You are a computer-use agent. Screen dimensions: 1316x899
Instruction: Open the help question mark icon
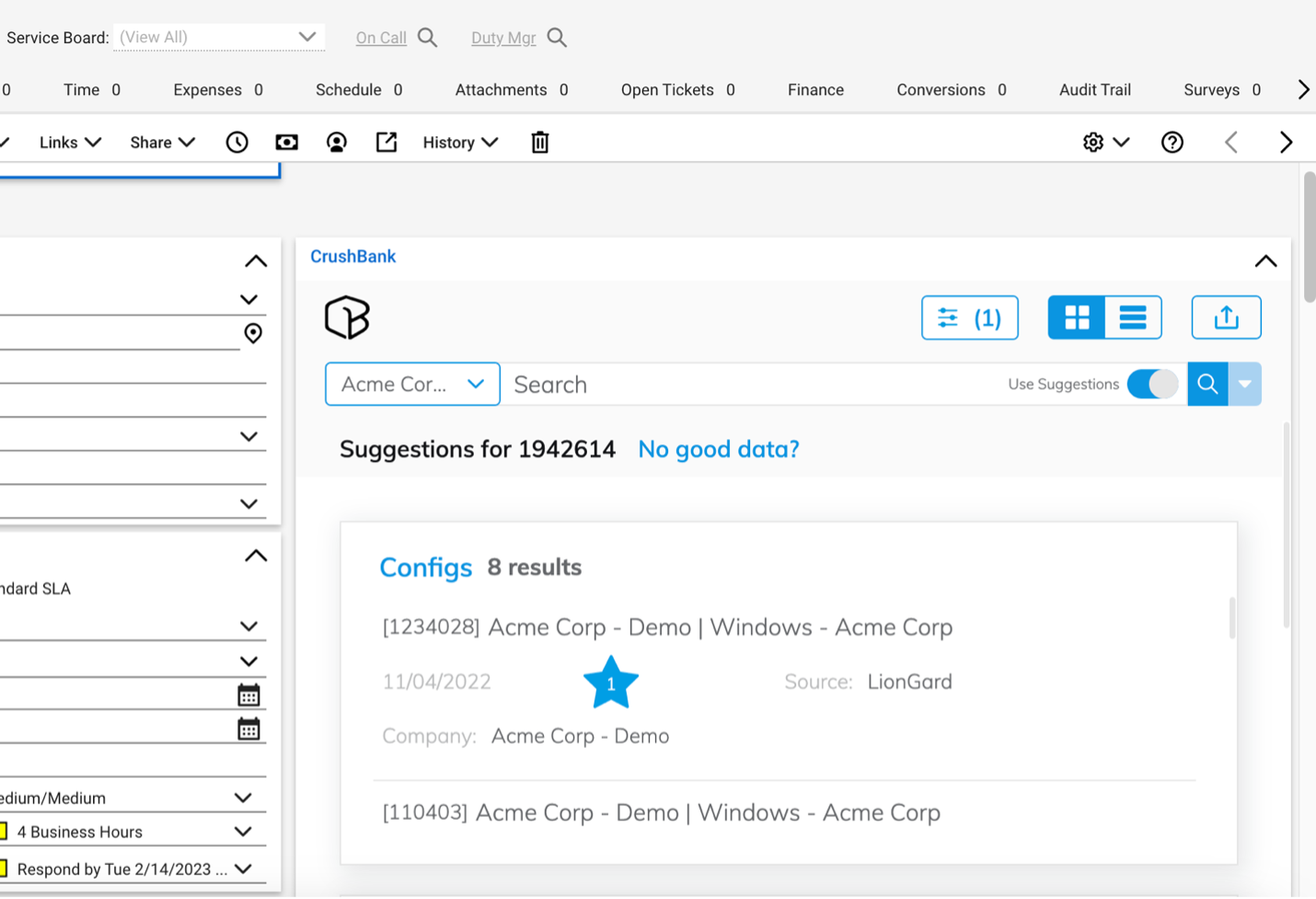(1172, 142)
